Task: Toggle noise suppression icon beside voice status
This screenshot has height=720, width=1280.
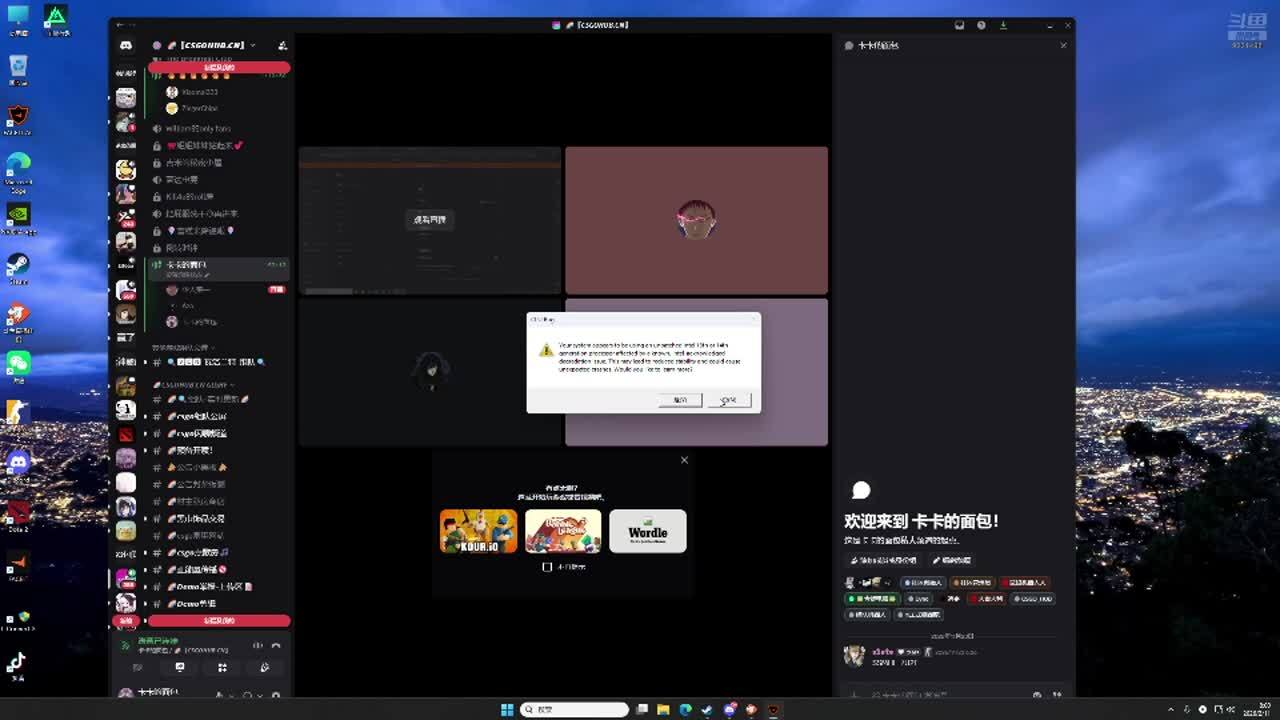Action: coord(257,646)
